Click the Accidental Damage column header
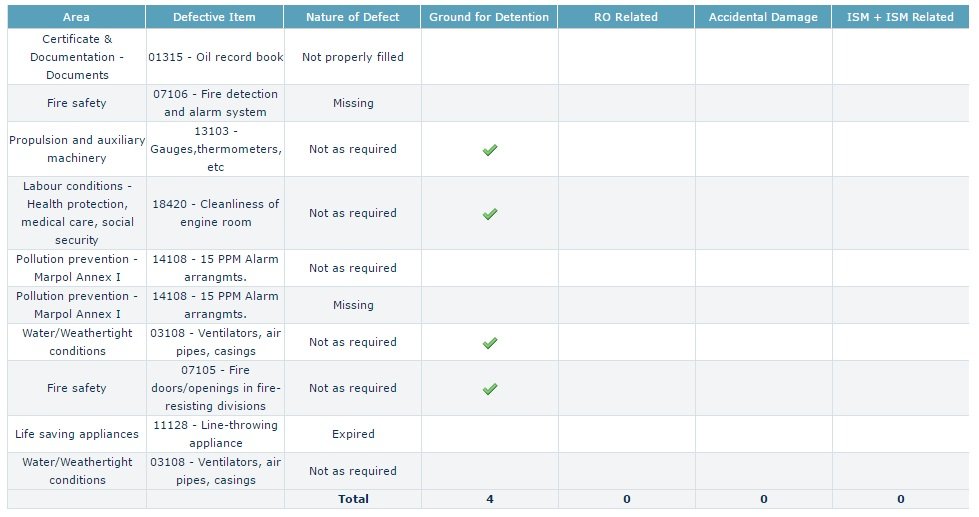The width and height of the screenshot is (979, 517). pyautogui.click(x=763, y=17)
